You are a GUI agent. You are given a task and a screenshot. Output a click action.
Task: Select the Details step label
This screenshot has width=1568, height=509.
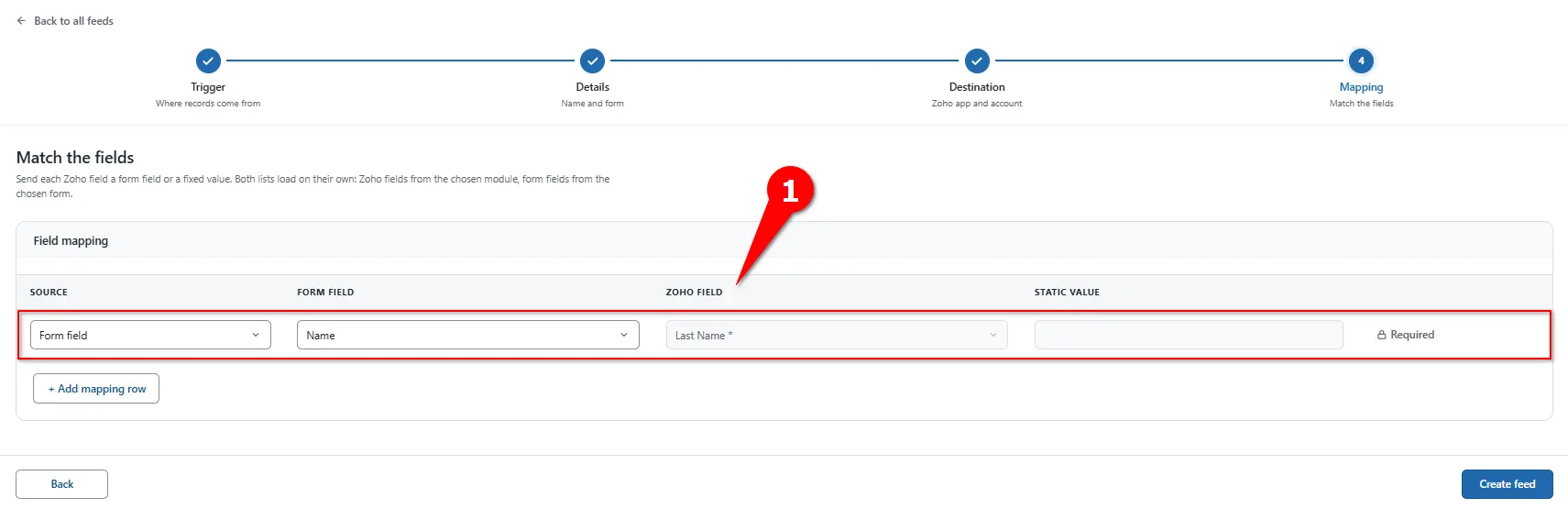tap(592, 87)
